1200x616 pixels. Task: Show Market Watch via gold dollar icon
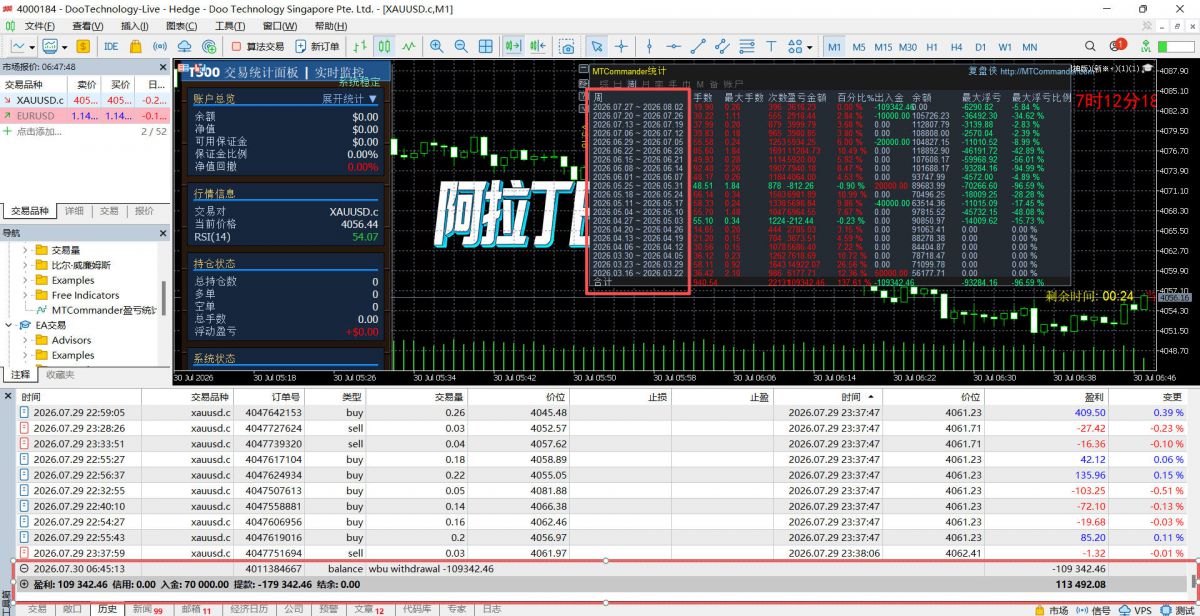pos(82,46)
